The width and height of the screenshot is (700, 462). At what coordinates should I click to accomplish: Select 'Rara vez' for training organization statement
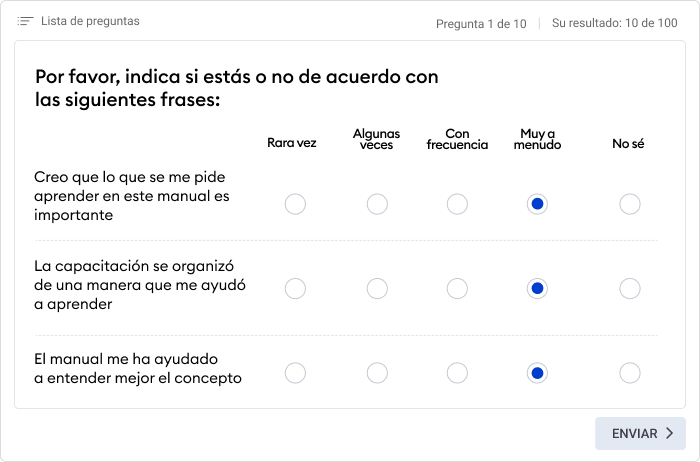(x=295, y=289)
